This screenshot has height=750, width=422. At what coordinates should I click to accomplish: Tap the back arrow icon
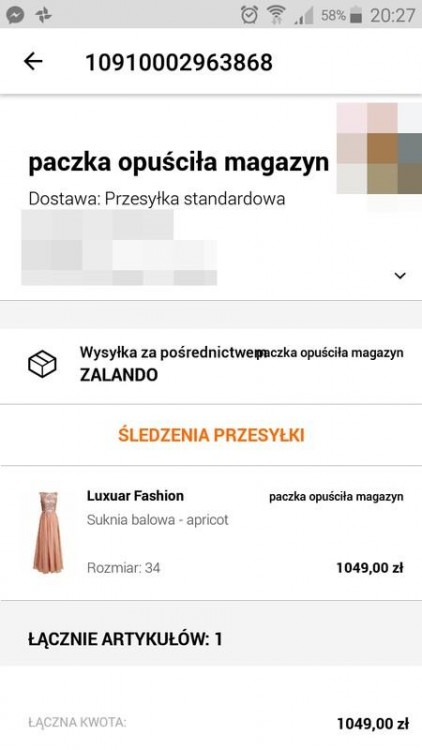(33, 61)
